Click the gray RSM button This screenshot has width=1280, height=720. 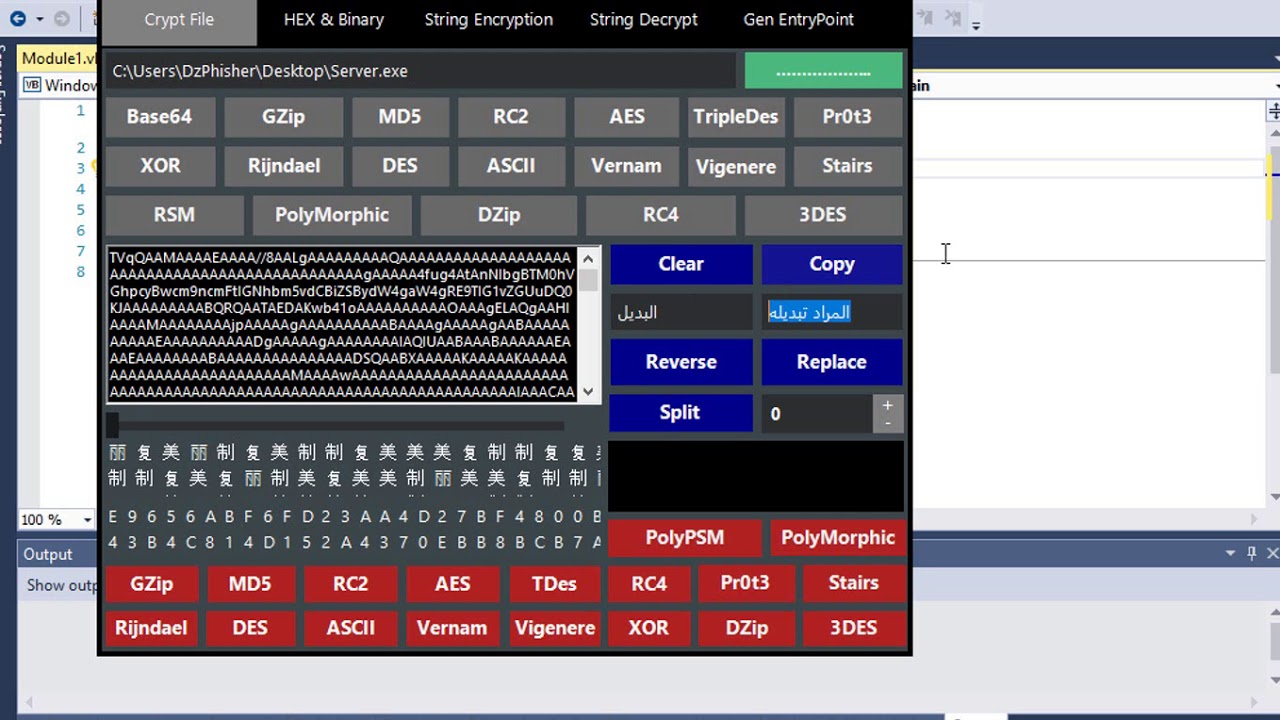(174, 215)
